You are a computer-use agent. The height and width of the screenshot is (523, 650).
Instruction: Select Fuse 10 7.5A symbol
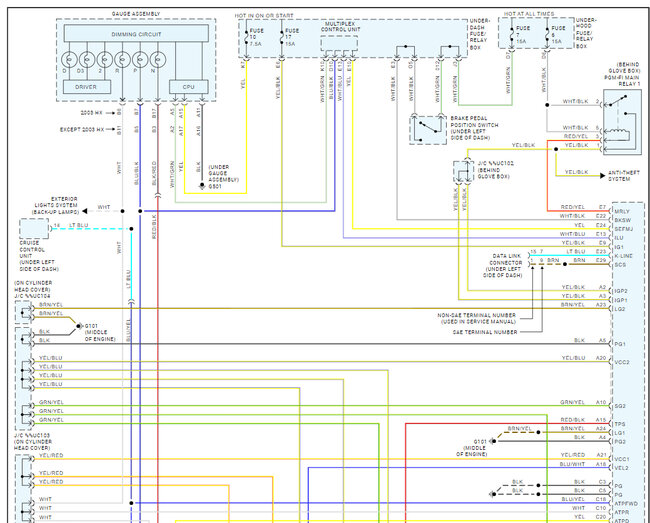[x=246, y=37]
